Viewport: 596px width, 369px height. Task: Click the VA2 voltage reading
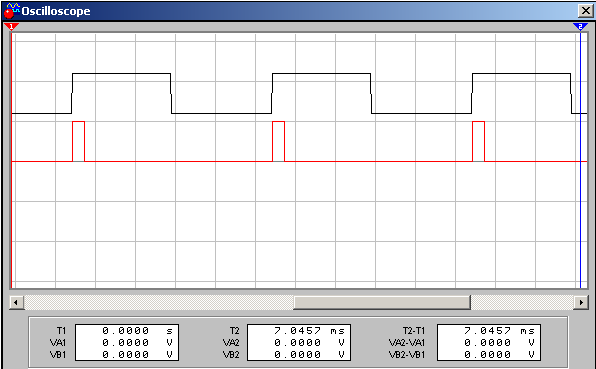309,343
